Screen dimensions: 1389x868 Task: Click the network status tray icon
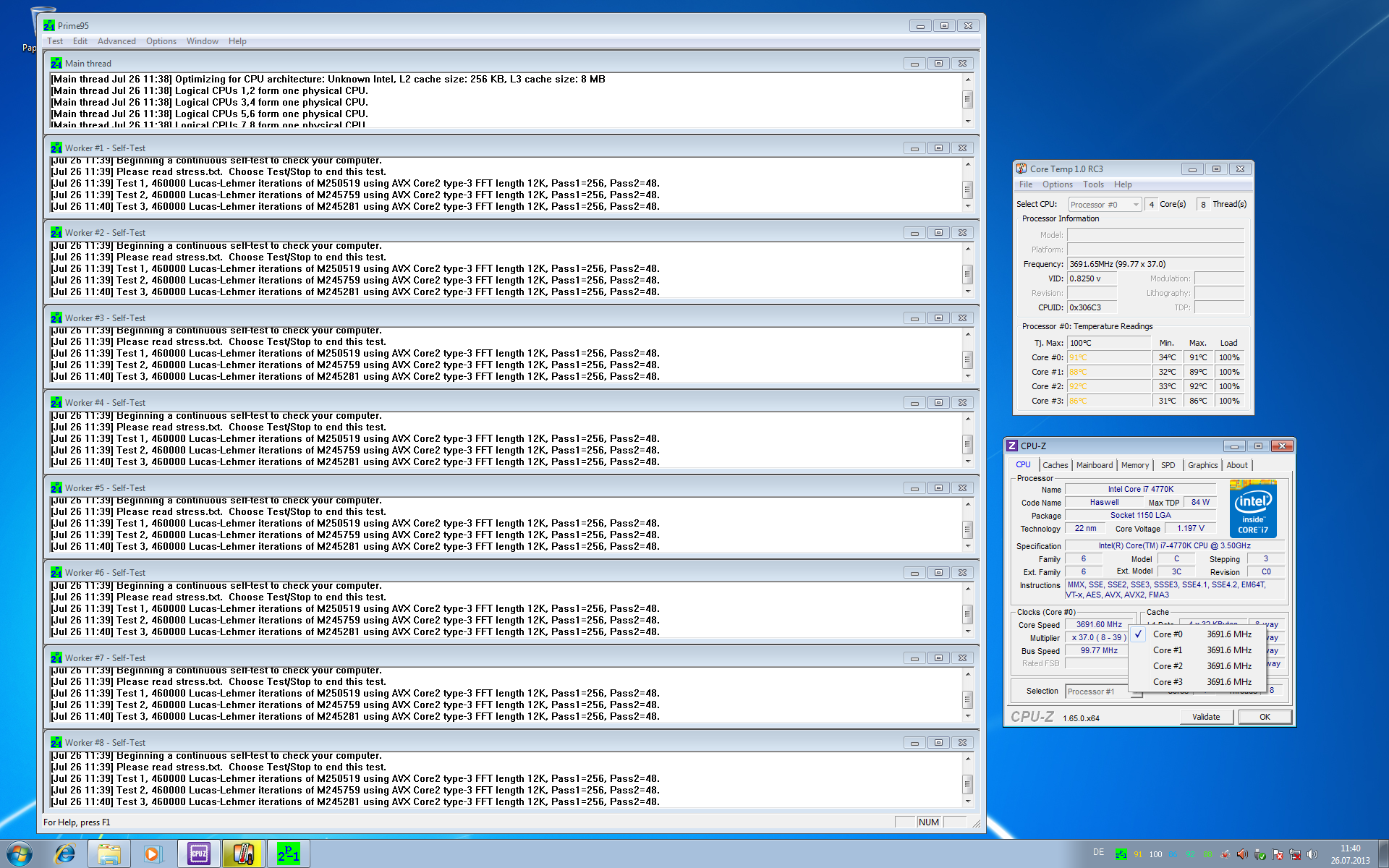1295,854
